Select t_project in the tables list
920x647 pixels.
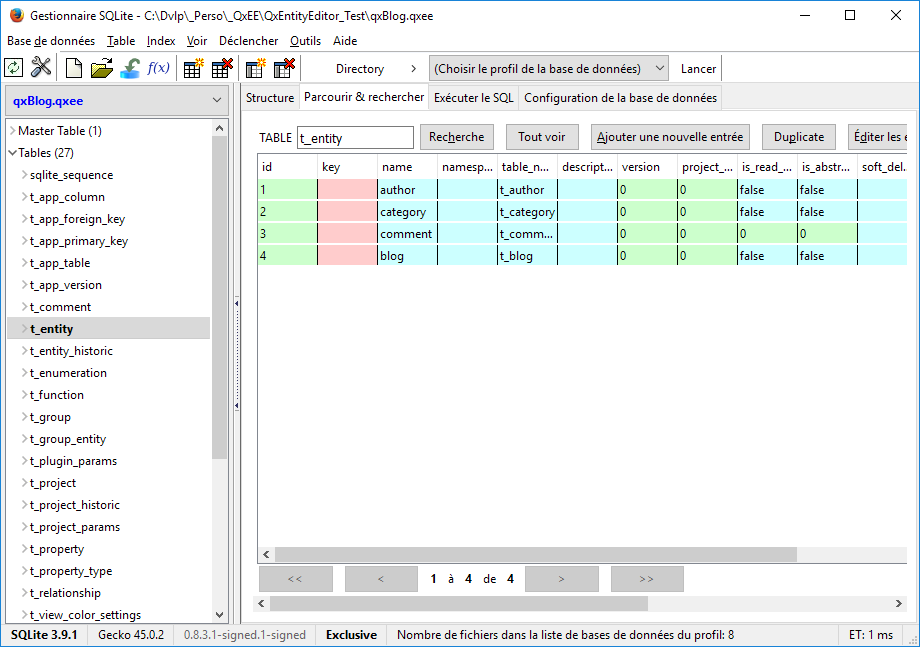53,483
